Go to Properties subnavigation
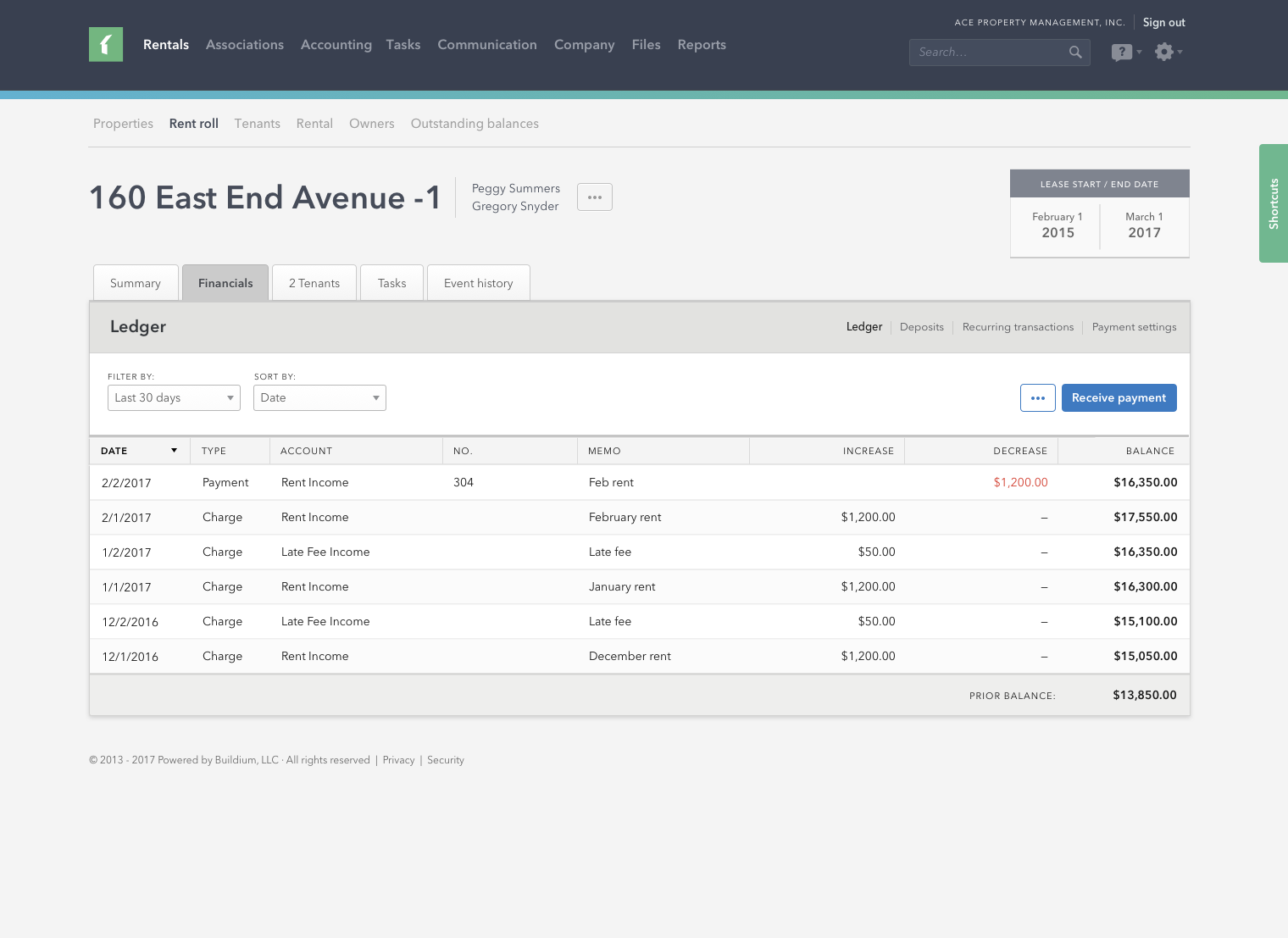This screenshot has height=938, width=1288. (x=124, y=124)
